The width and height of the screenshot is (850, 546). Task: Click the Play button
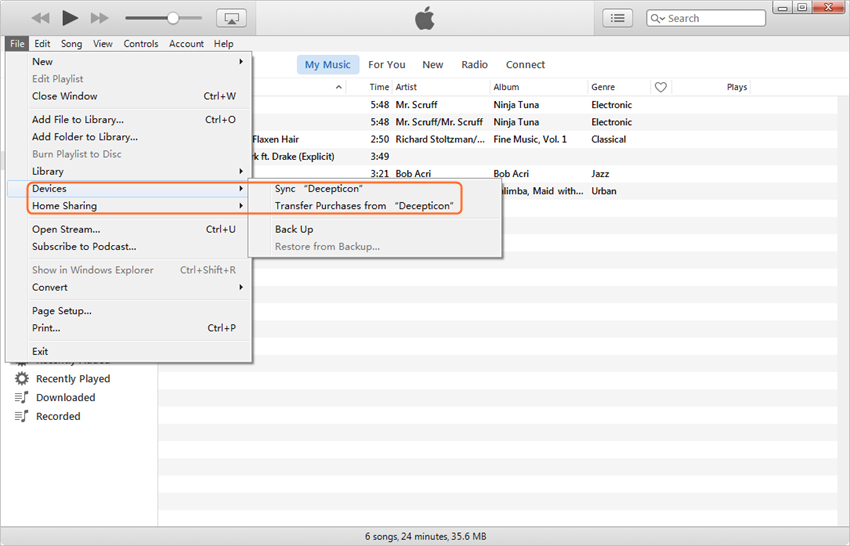(70, 18)
